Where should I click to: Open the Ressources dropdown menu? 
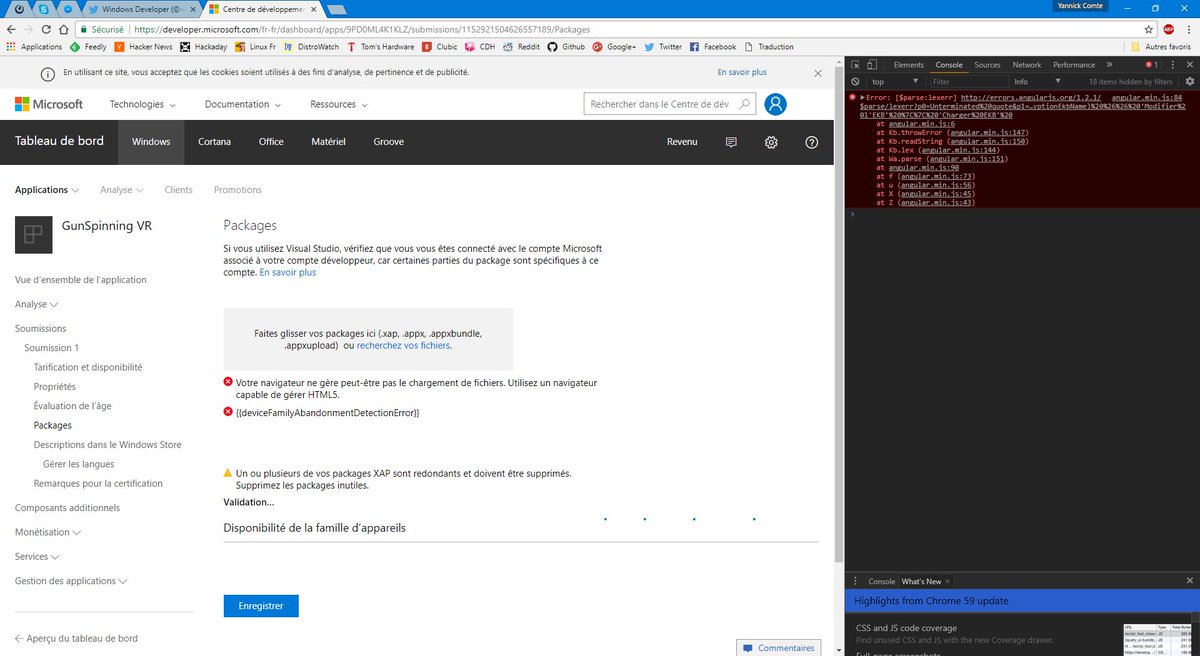pyautogui.click(x=339, y=104)
